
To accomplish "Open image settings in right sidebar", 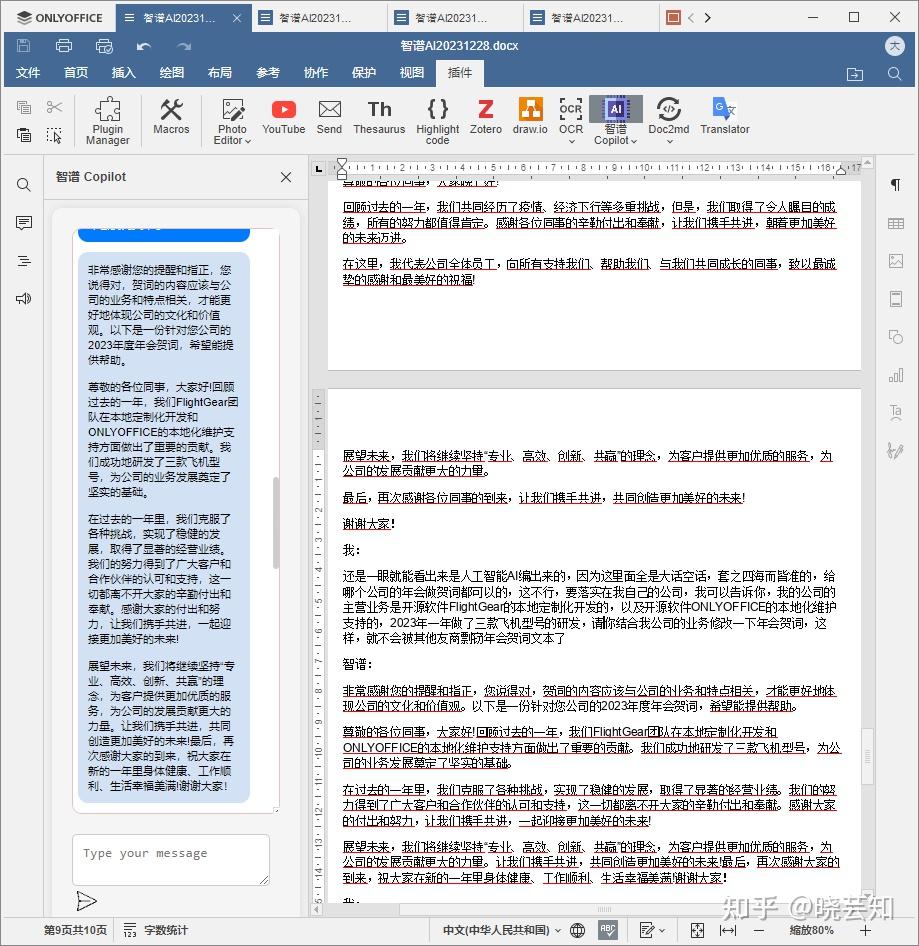I will tap(896, 261).
